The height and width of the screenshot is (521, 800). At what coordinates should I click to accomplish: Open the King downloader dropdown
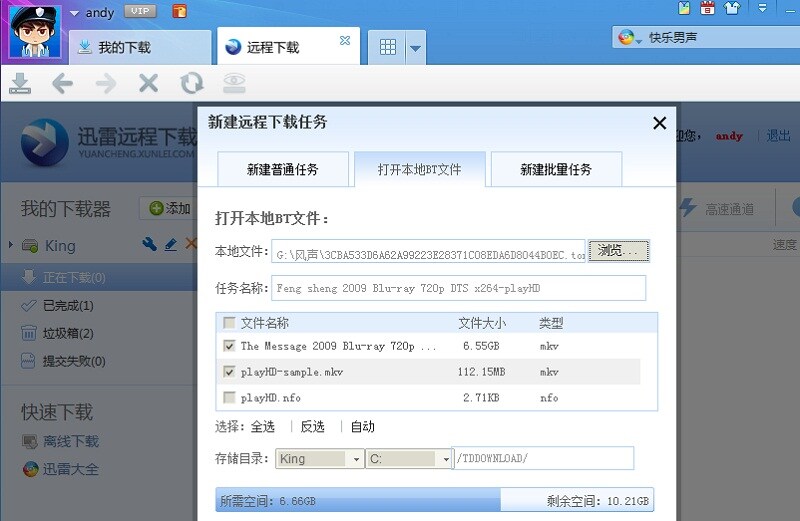[x=320, y=459]
